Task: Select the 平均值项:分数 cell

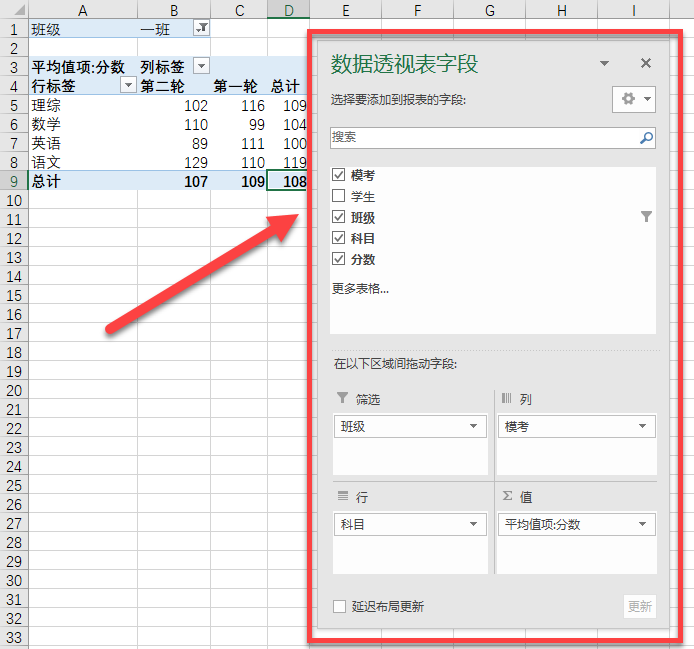Action: pyautogui.click(x=83, y=67)
